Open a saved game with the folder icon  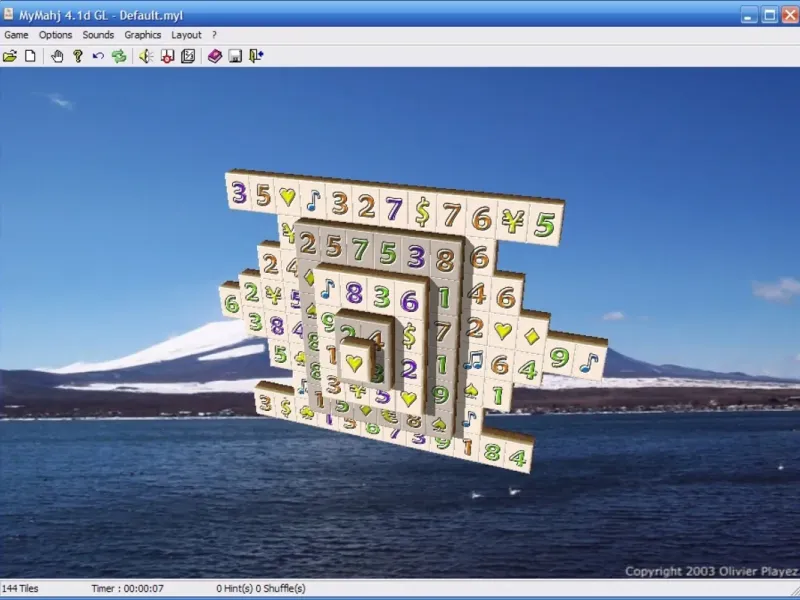[x=10, y=56]
